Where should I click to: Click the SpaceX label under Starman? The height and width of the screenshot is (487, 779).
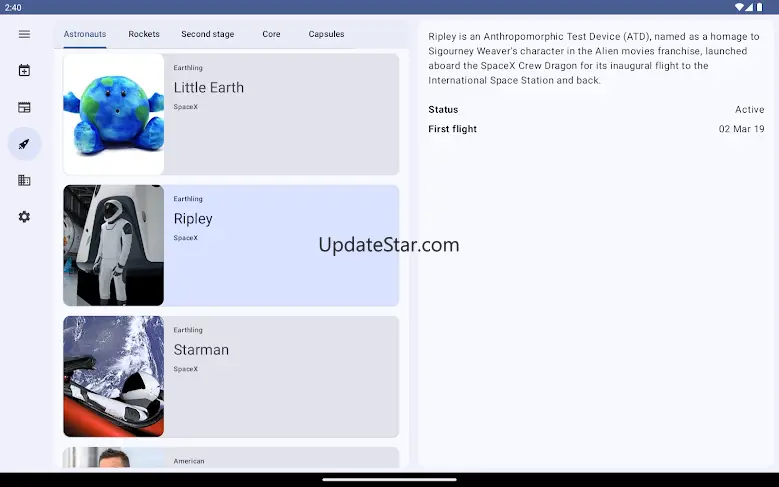click(186, 369)
